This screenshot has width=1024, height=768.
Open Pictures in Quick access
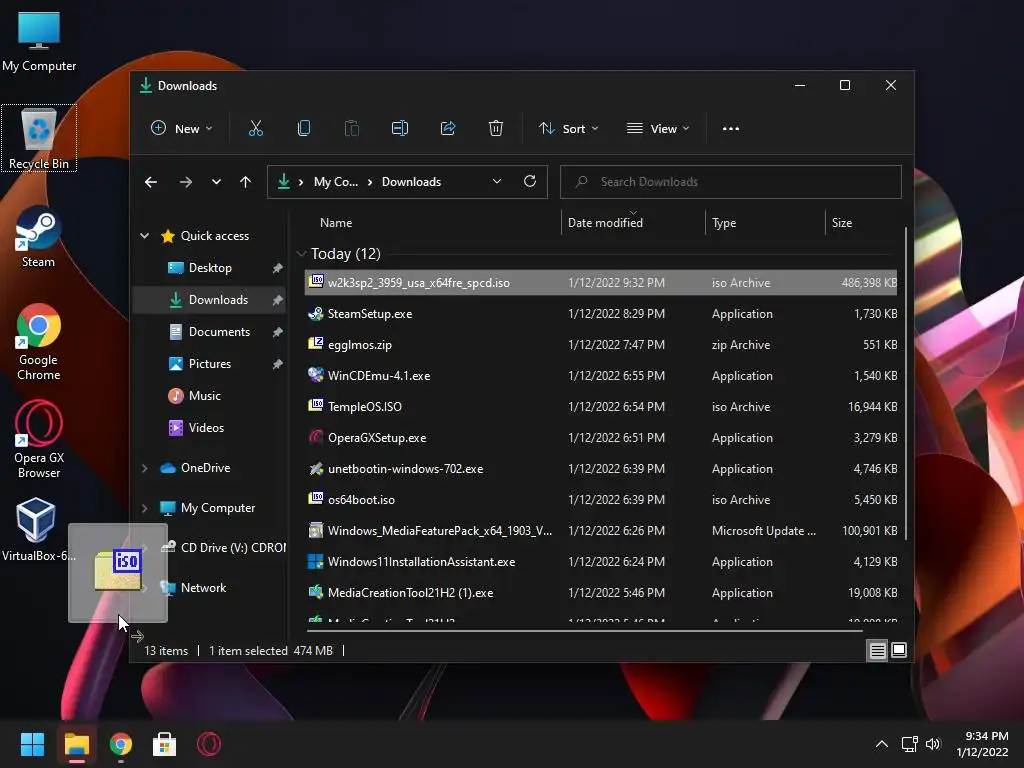pyautogui.click(x=209, y=364)
